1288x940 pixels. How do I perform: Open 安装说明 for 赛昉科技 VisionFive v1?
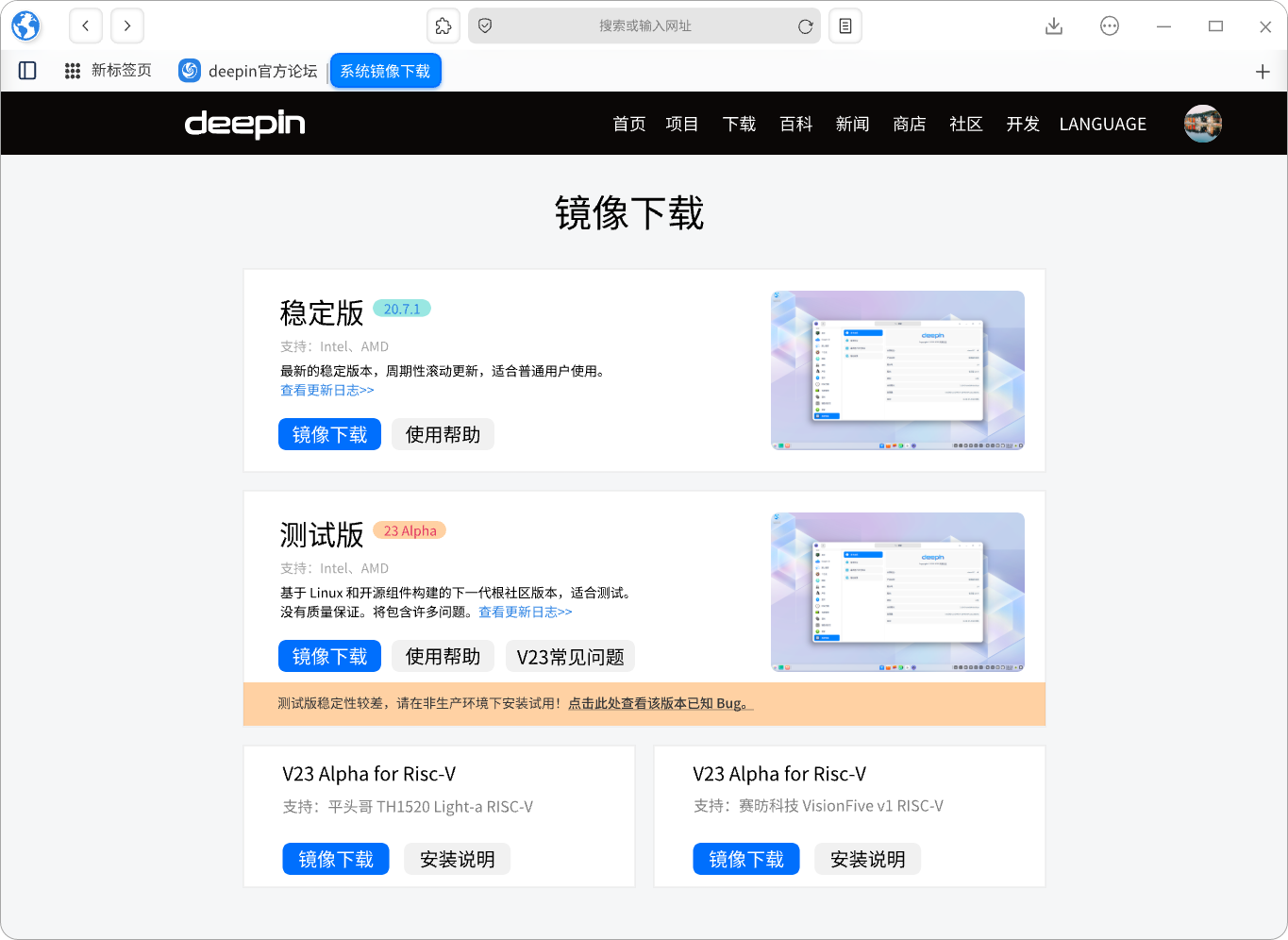tap(867, 859)
